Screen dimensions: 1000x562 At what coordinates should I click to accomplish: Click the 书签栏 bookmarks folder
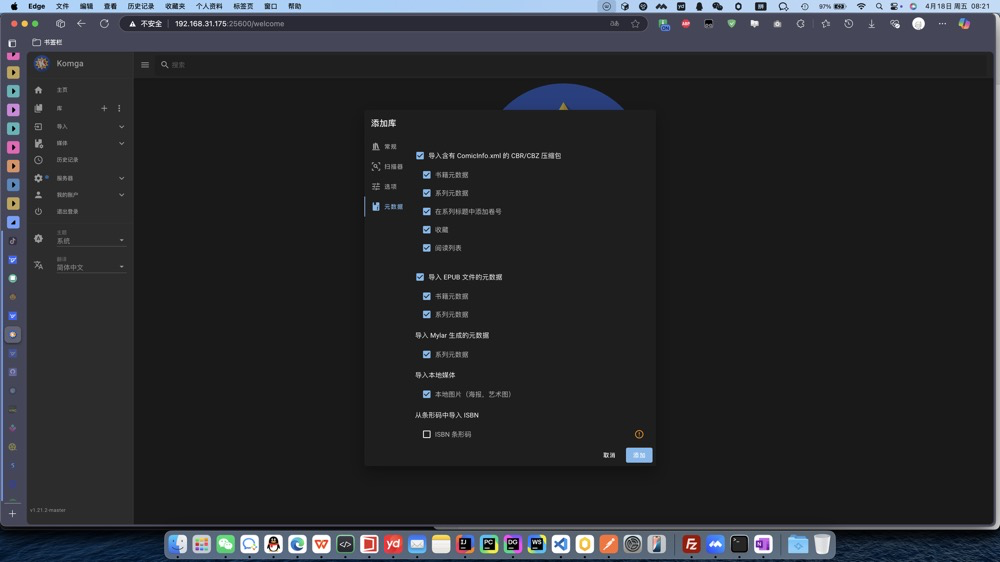pos(47,42)
